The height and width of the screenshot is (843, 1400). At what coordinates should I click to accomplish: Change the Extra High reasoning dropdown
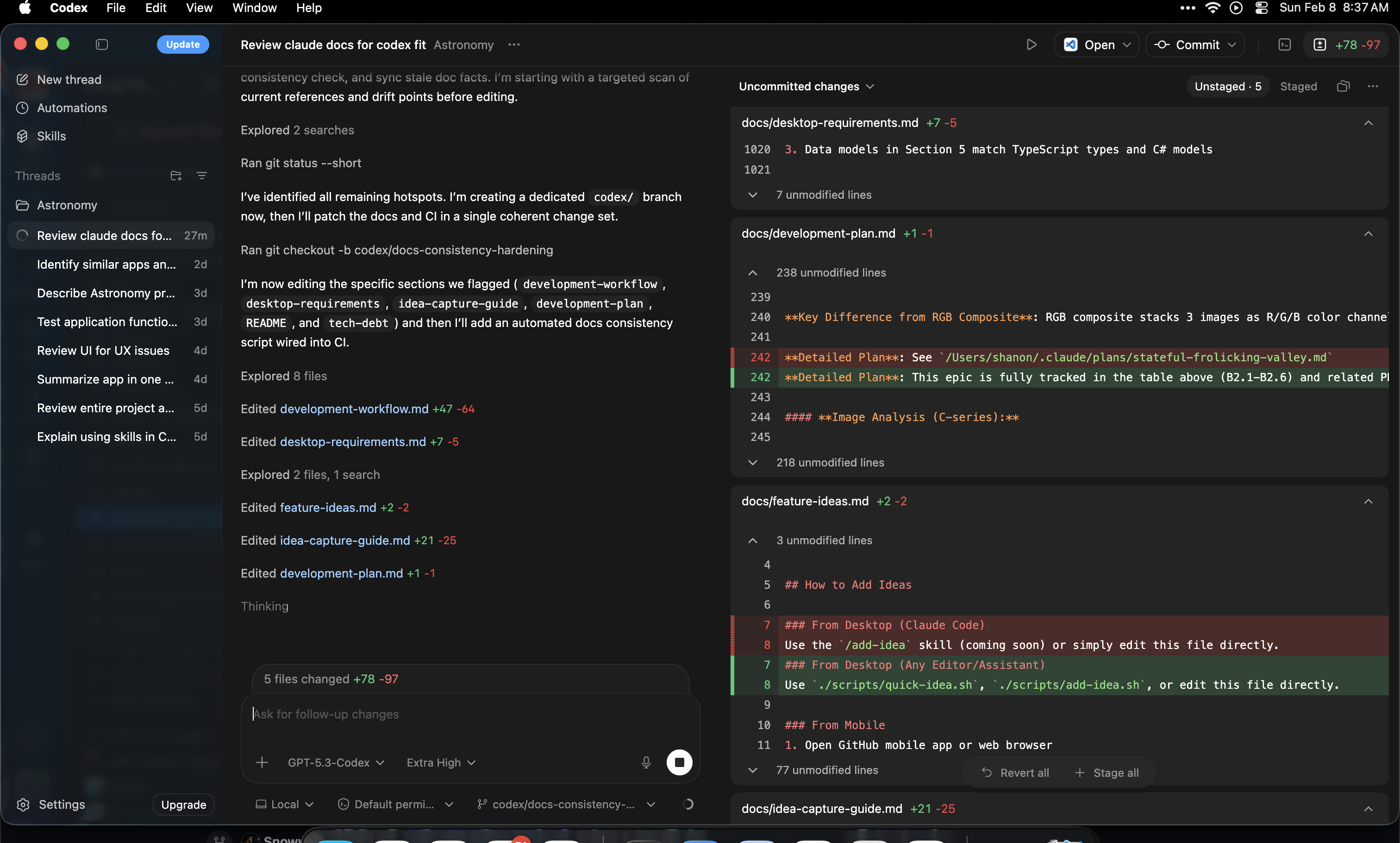pos(441,762)
